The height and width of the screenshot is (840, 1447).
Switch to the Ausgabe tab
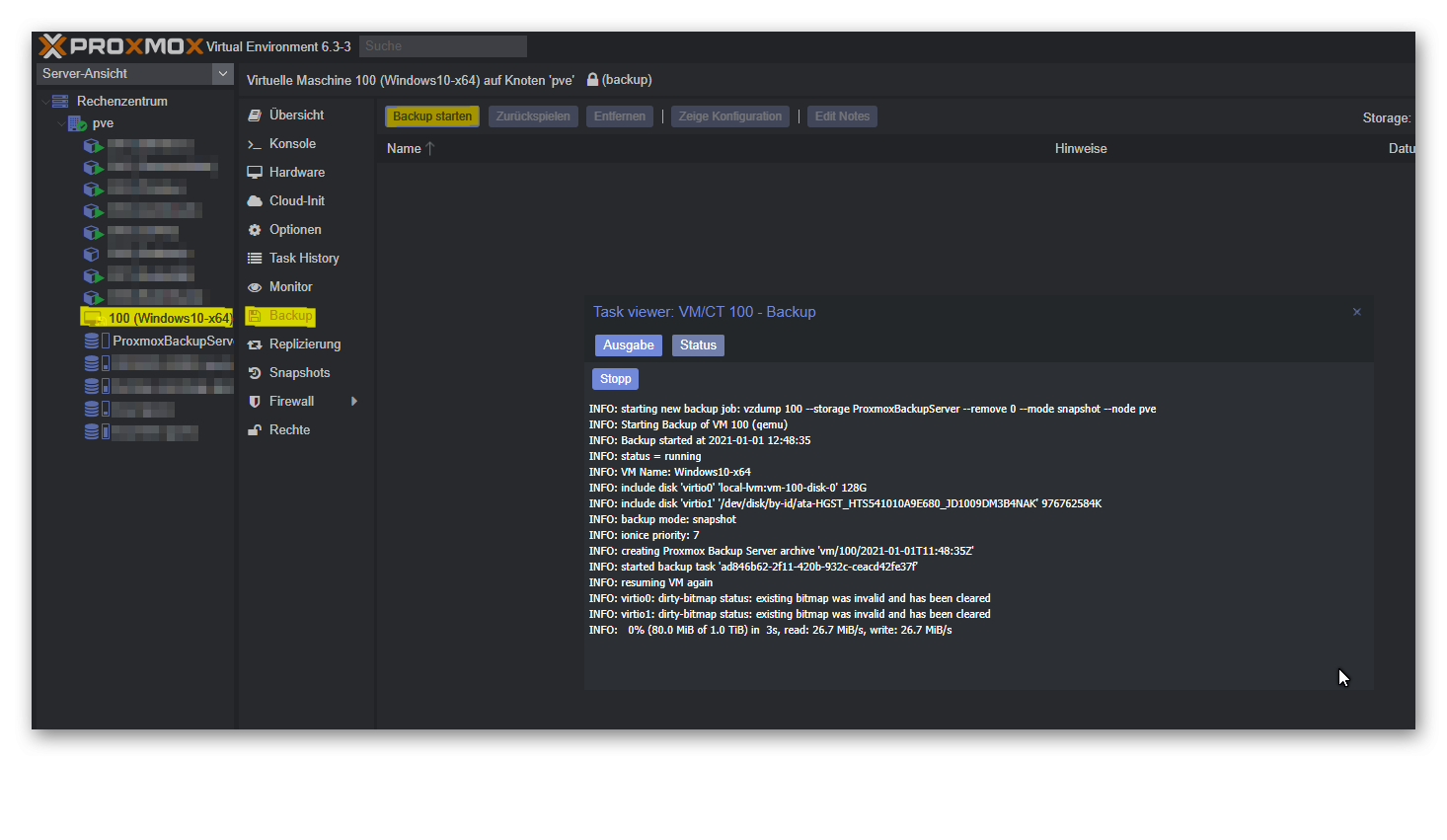pos(629,345)
